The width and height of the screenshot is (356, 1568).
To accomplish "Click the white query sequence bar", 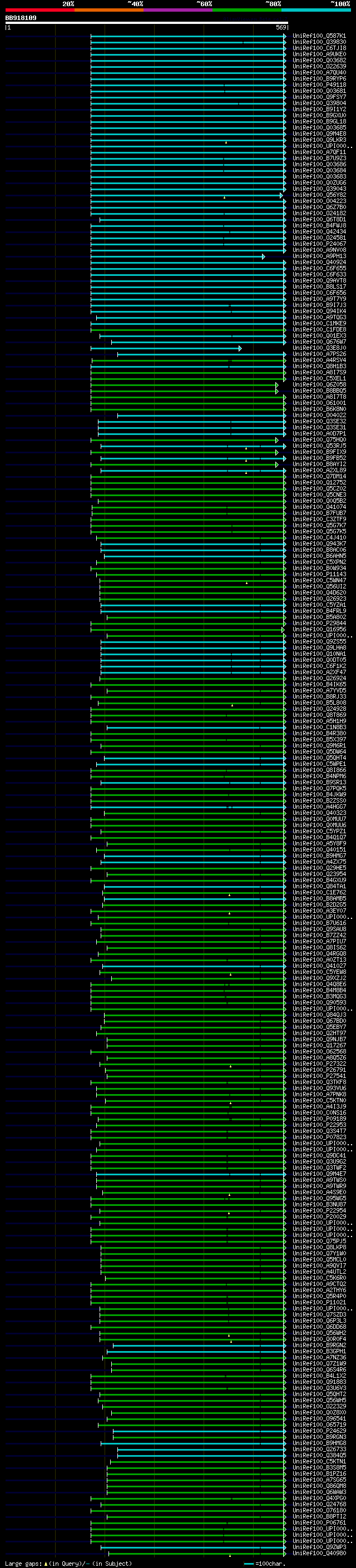I will (x=147, y=23).
